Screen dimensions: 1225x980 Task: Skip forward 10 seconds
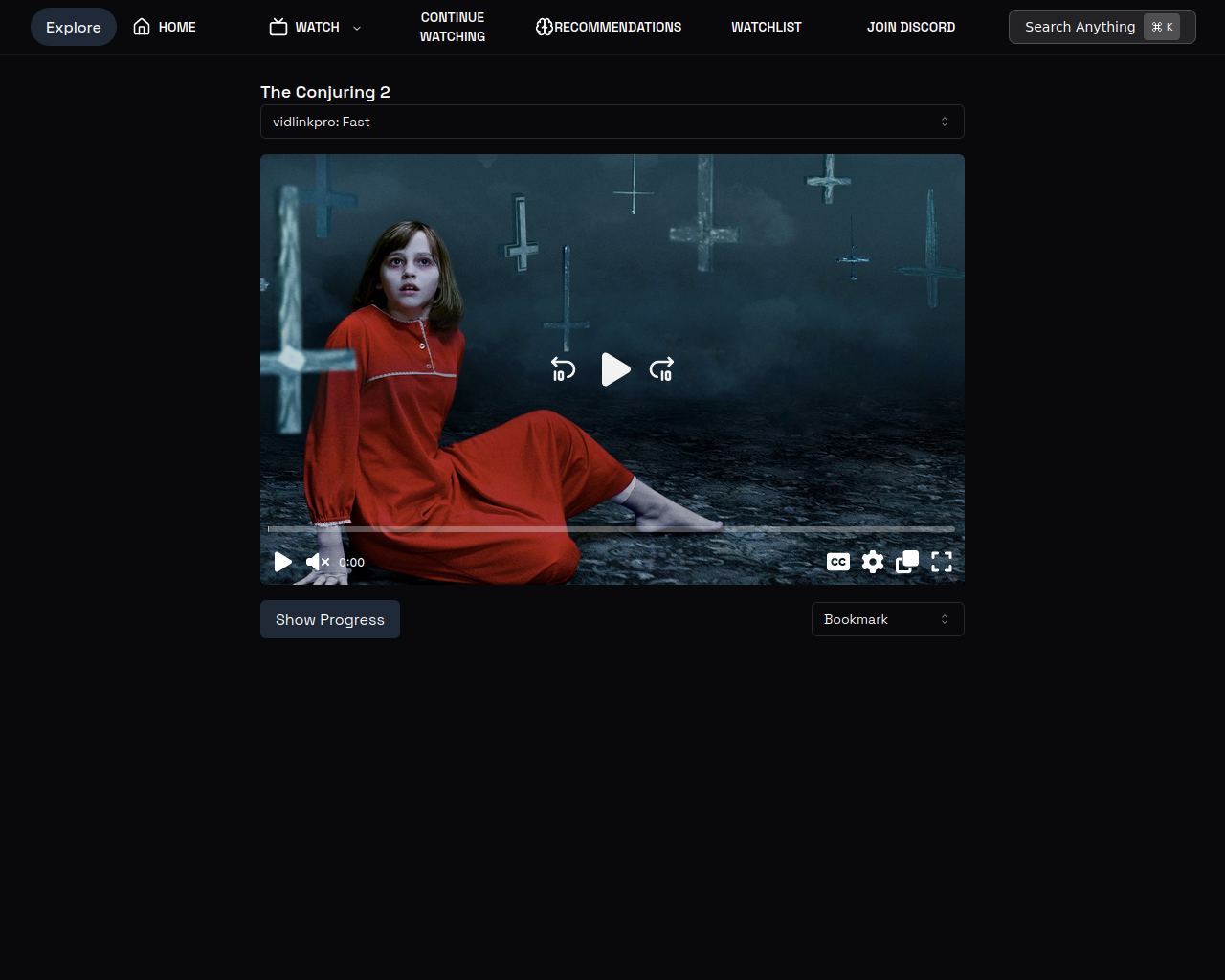tap(661, 368)
